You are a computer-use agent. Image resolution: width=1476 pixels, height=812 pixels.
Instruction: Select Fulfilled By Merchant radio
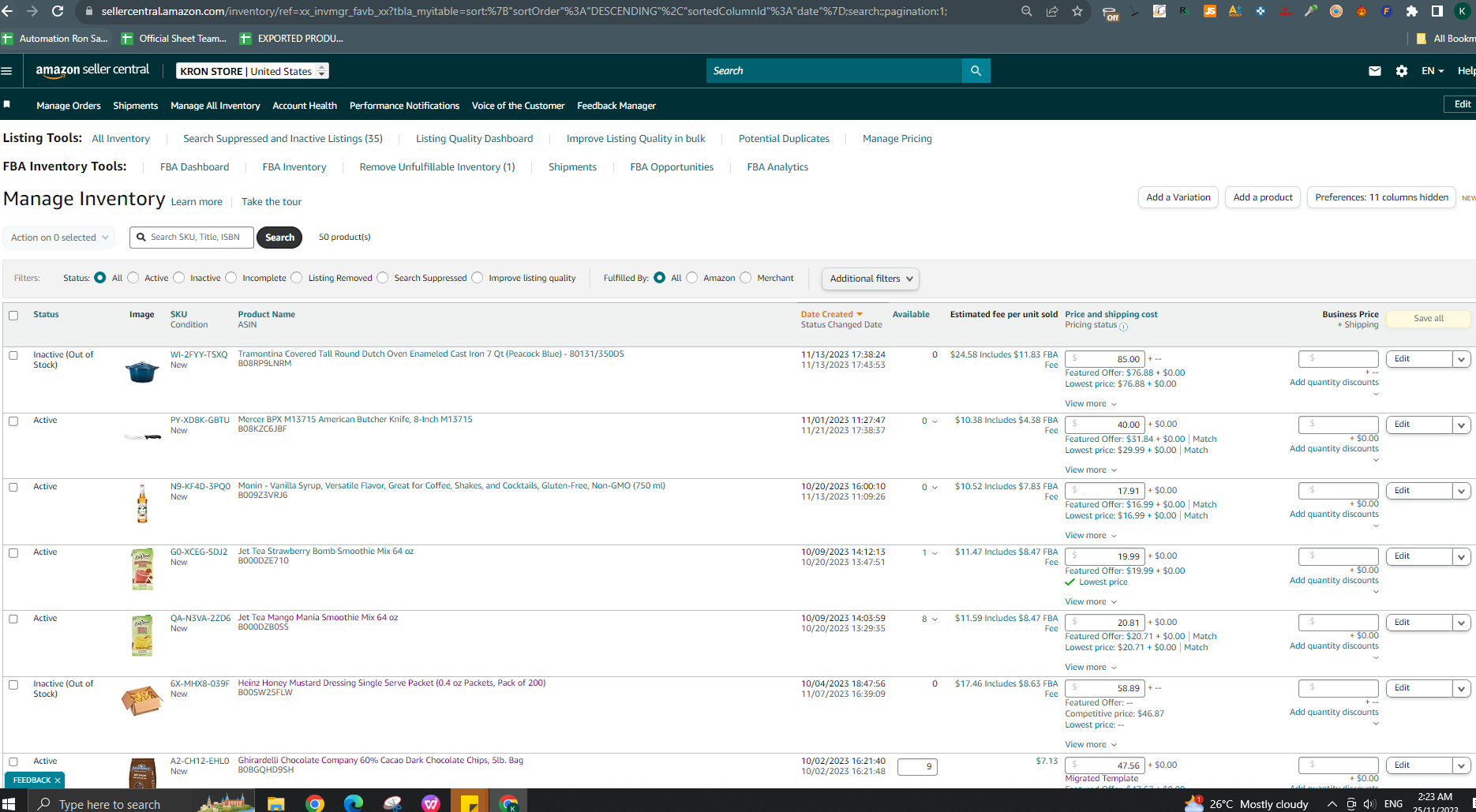[x=746, y=278]
